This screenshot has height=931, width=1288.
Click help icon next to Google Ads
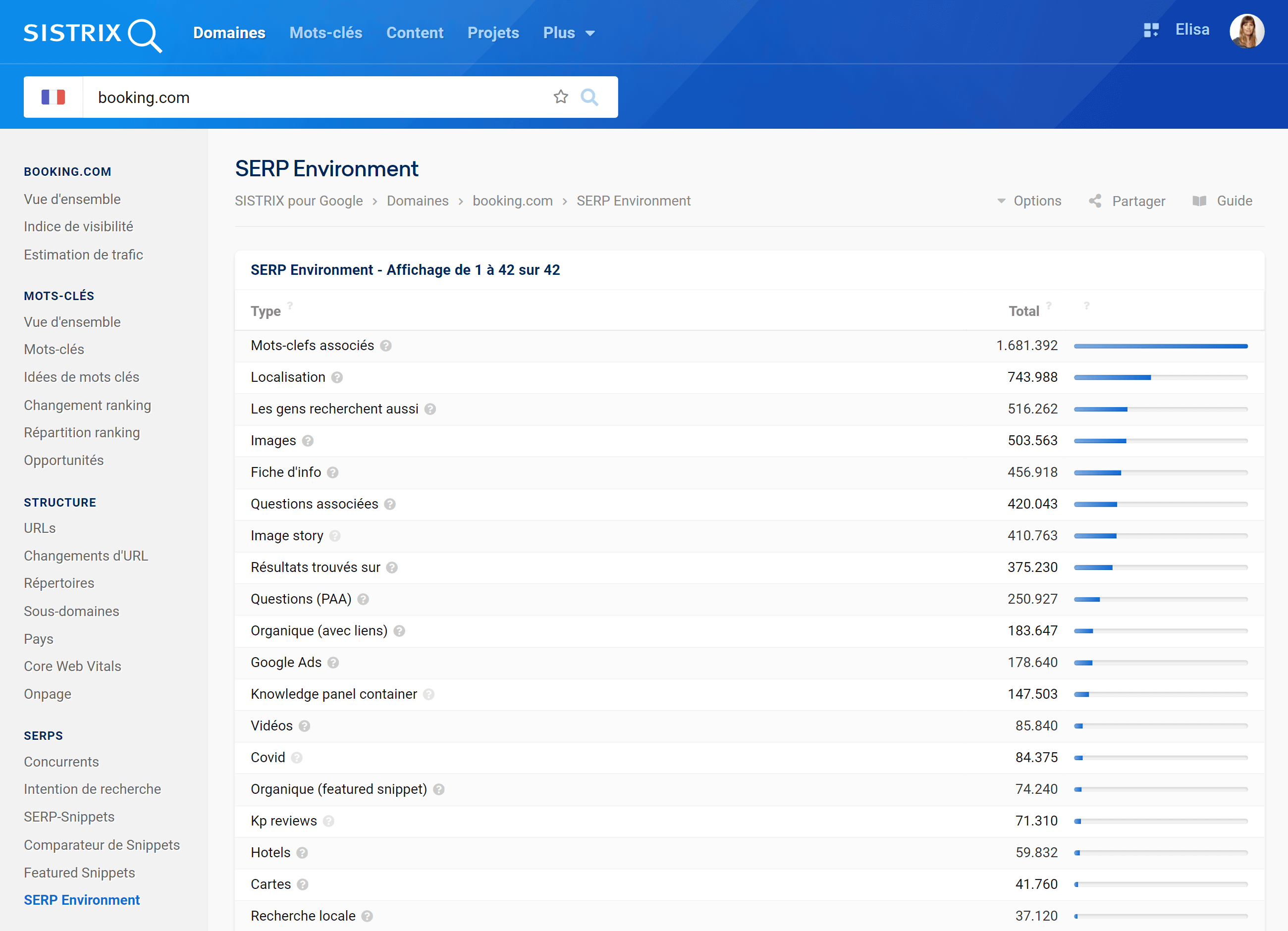(333, 663)
